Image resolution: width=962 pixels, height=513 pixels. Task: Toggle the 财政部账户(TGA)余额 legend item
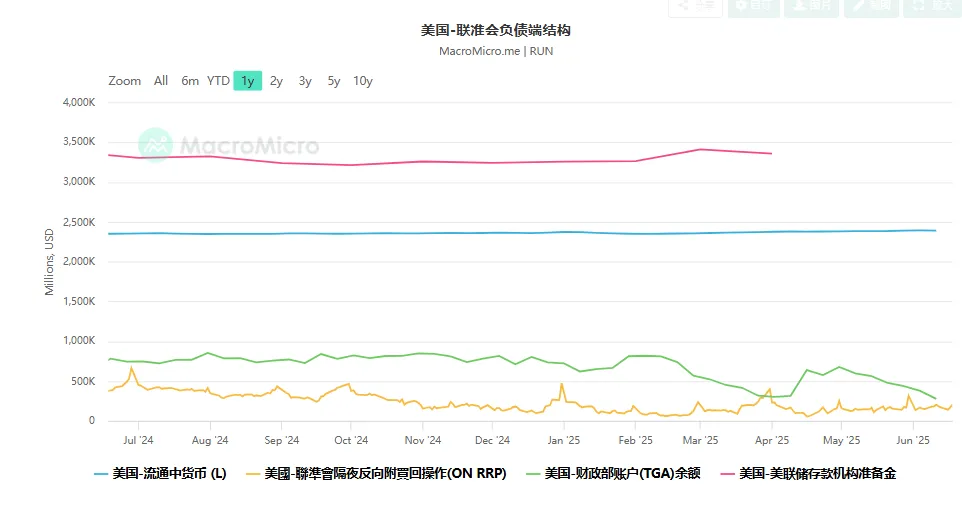[x=614, y=474]
